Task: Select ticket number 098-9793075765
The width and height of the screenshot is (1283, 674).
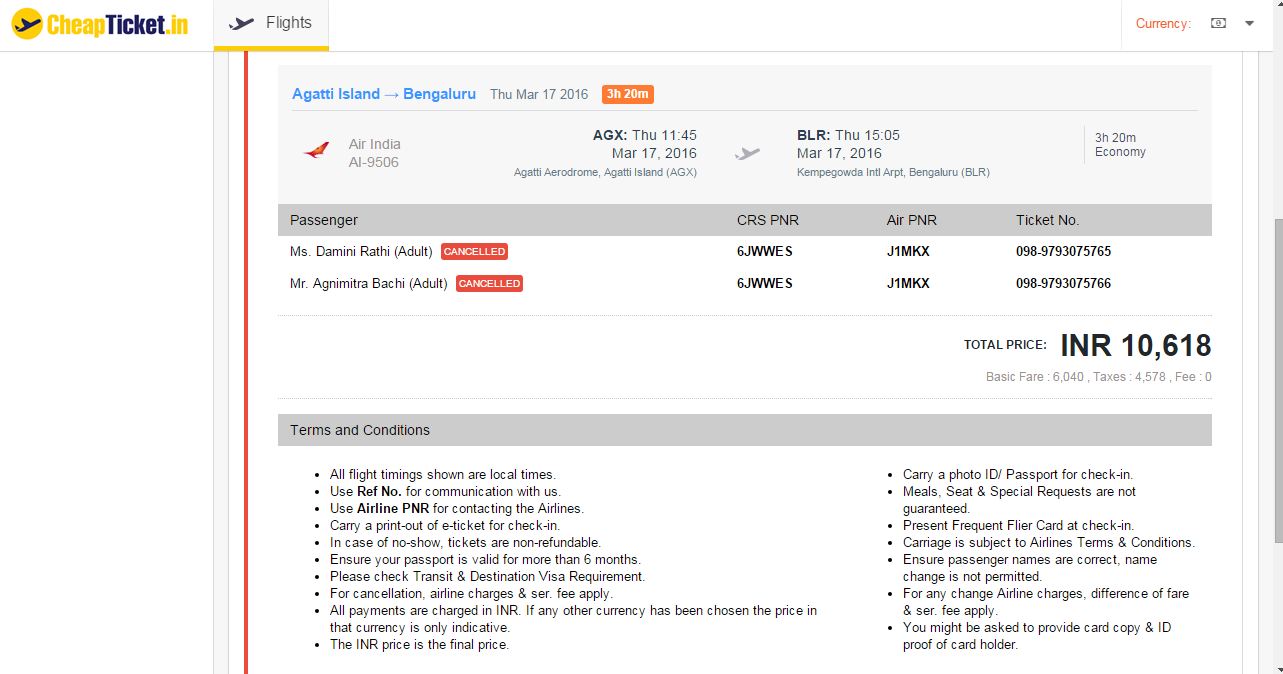Action: tap(1063, 252)
